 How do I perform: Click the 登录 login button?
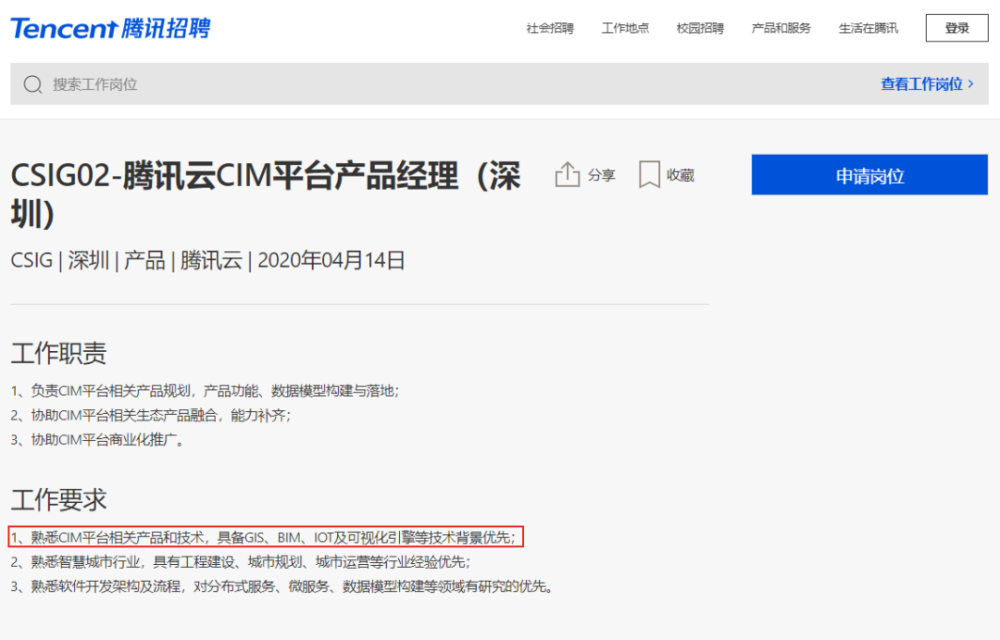[957, 28]
